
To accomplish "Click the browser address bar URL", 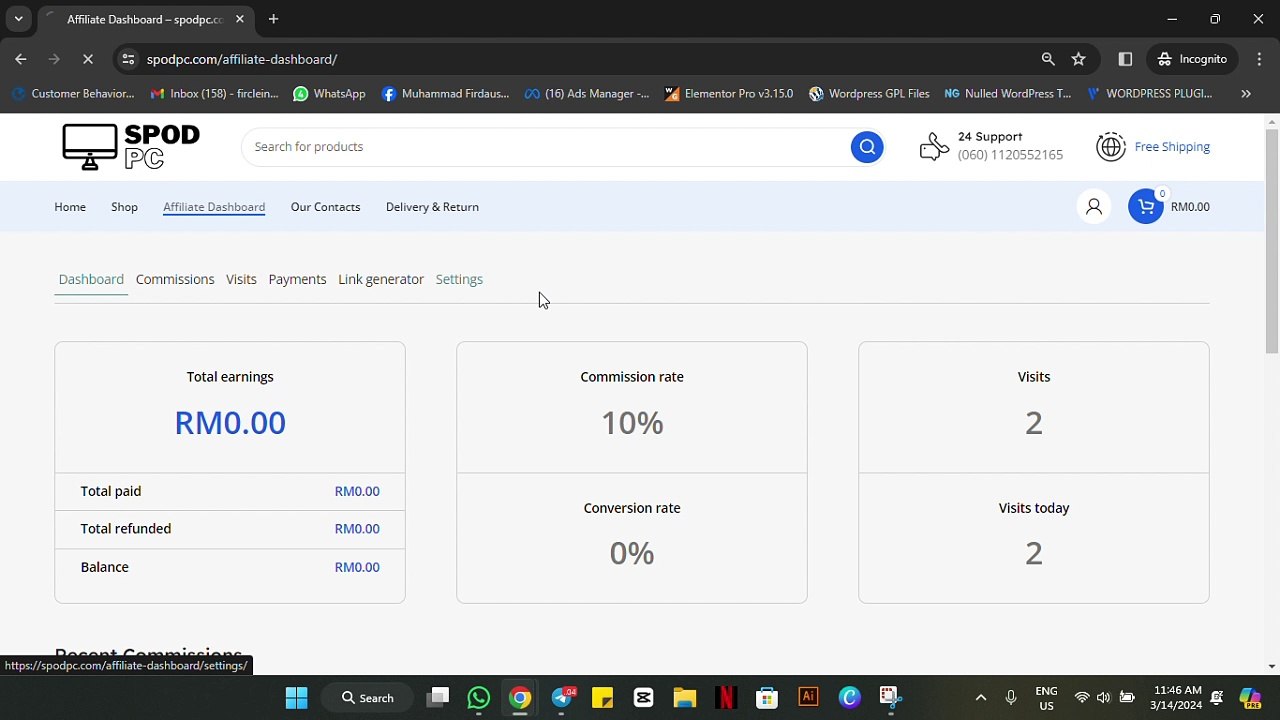I will pyautogui.click(x=242, y=59).
